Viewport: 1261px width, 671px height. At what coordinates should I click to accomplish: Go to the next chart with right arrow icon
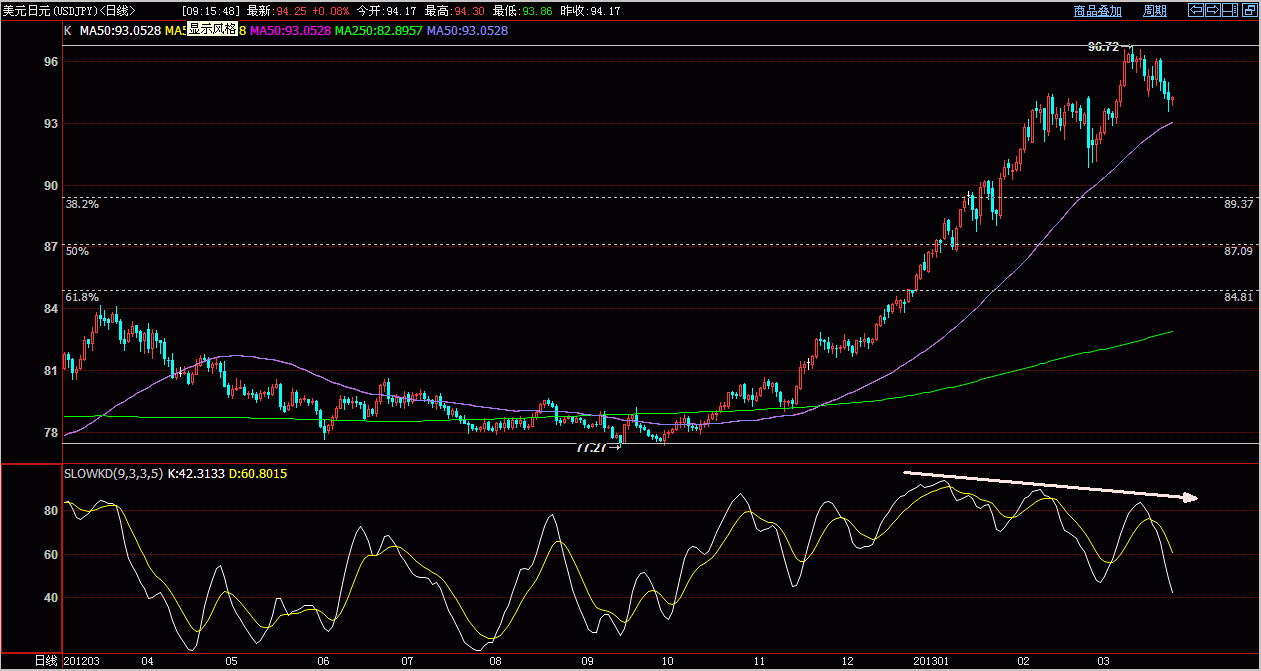[x=1213, y=10]
